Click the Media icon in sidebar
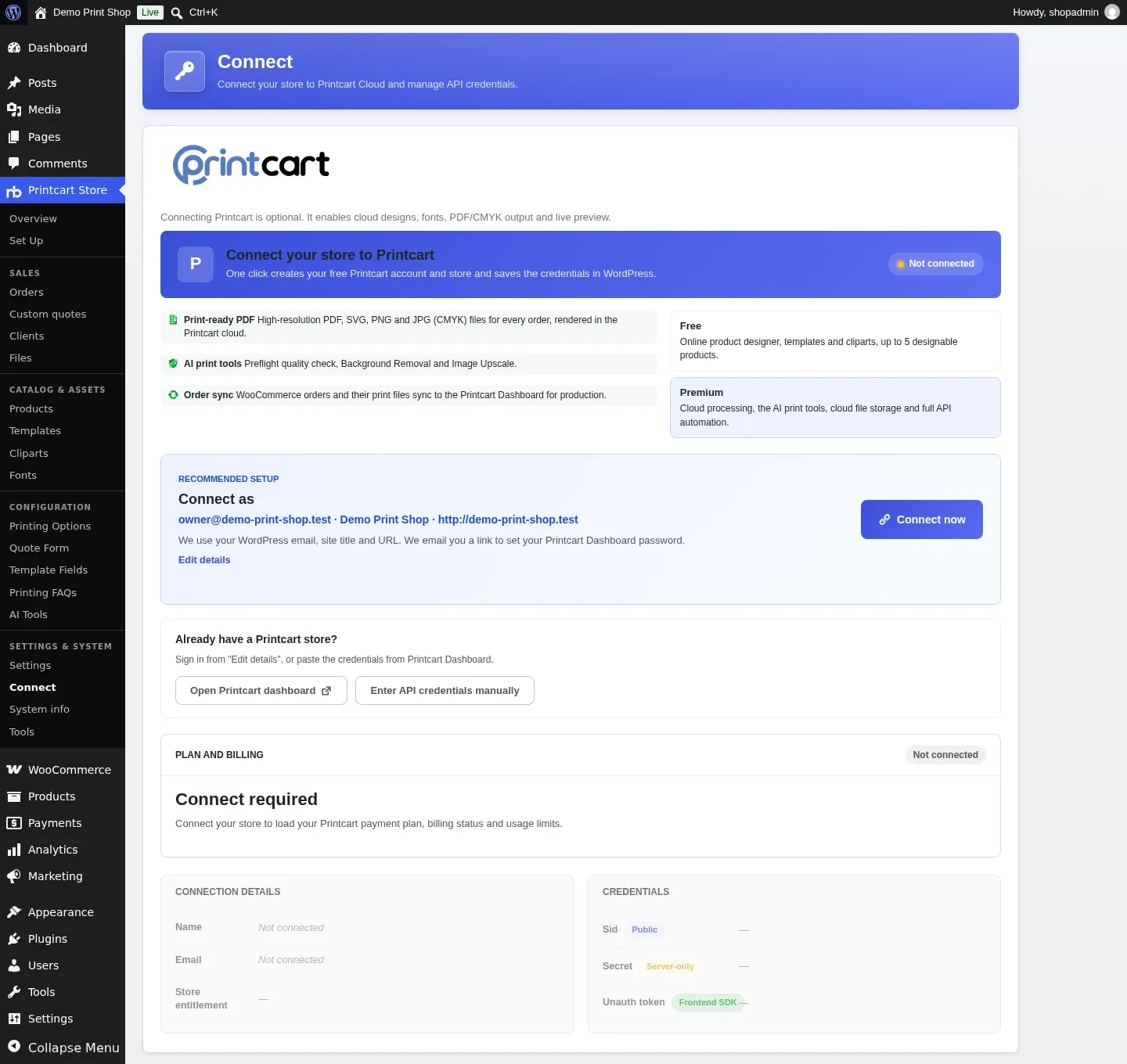 click(14, 110)
